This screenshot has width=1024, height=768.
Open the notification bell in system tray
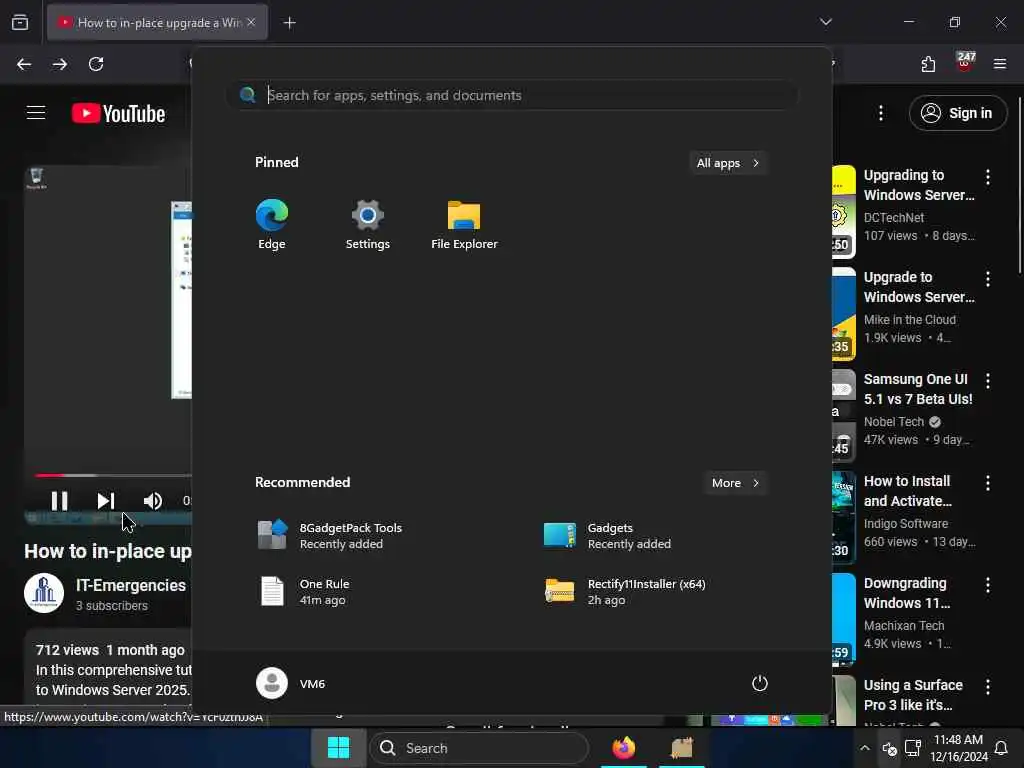tap(1000, 748)
